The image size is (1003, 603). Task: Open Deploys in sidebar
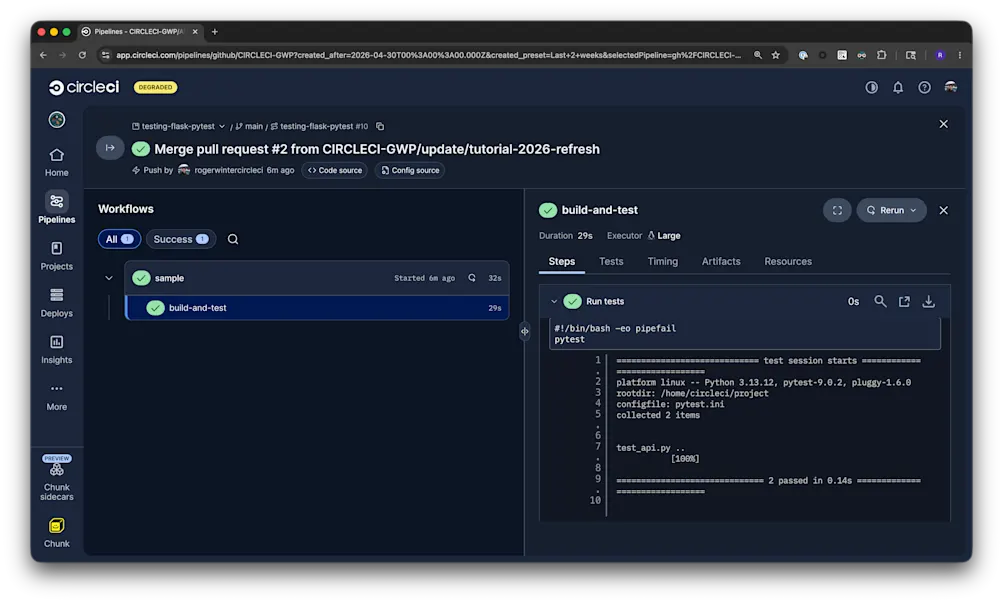(x=56, y=302)
